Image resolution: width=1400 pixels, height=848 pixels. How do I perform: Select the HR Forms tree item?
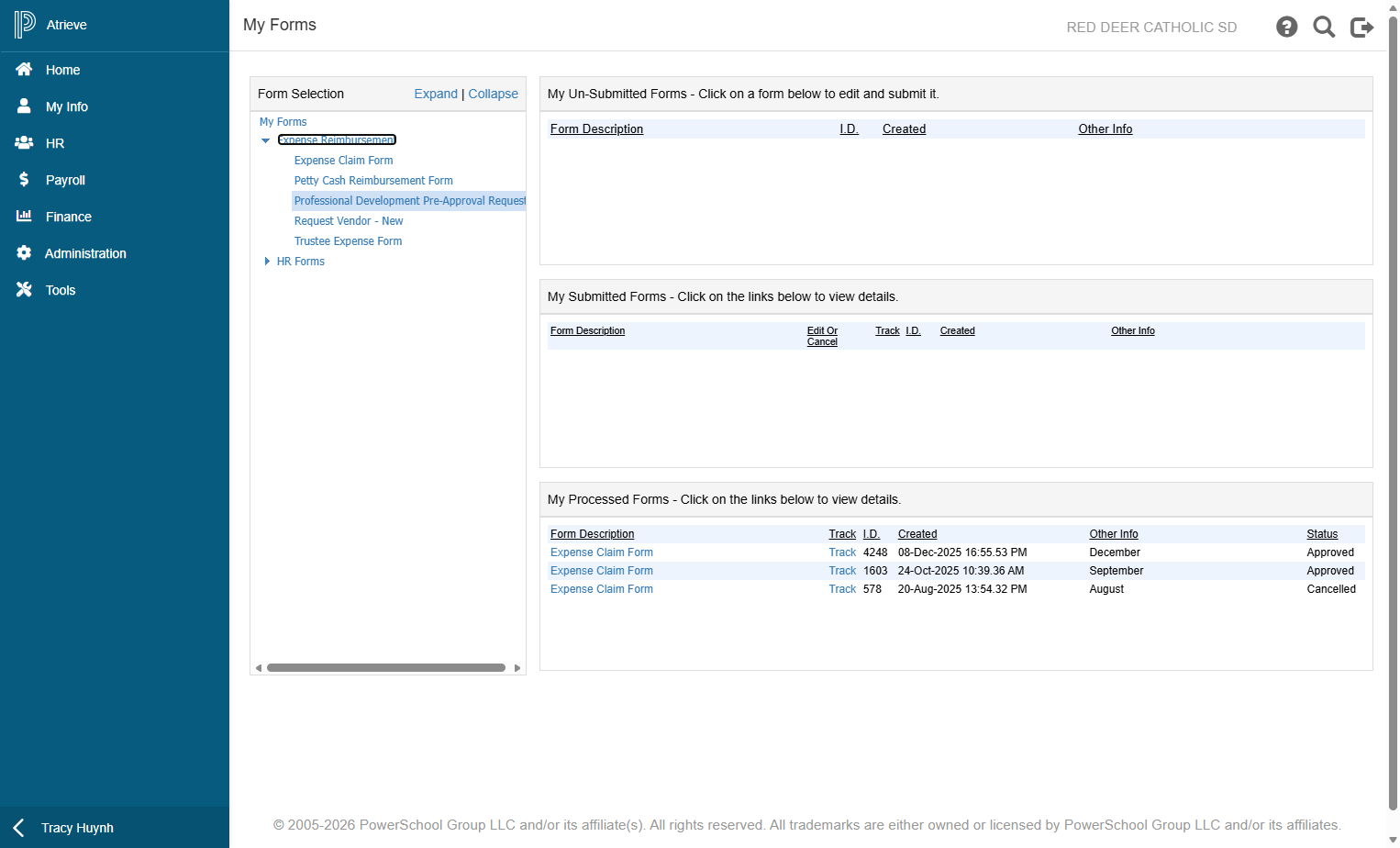pyautogui.click(x=301, y=262)
